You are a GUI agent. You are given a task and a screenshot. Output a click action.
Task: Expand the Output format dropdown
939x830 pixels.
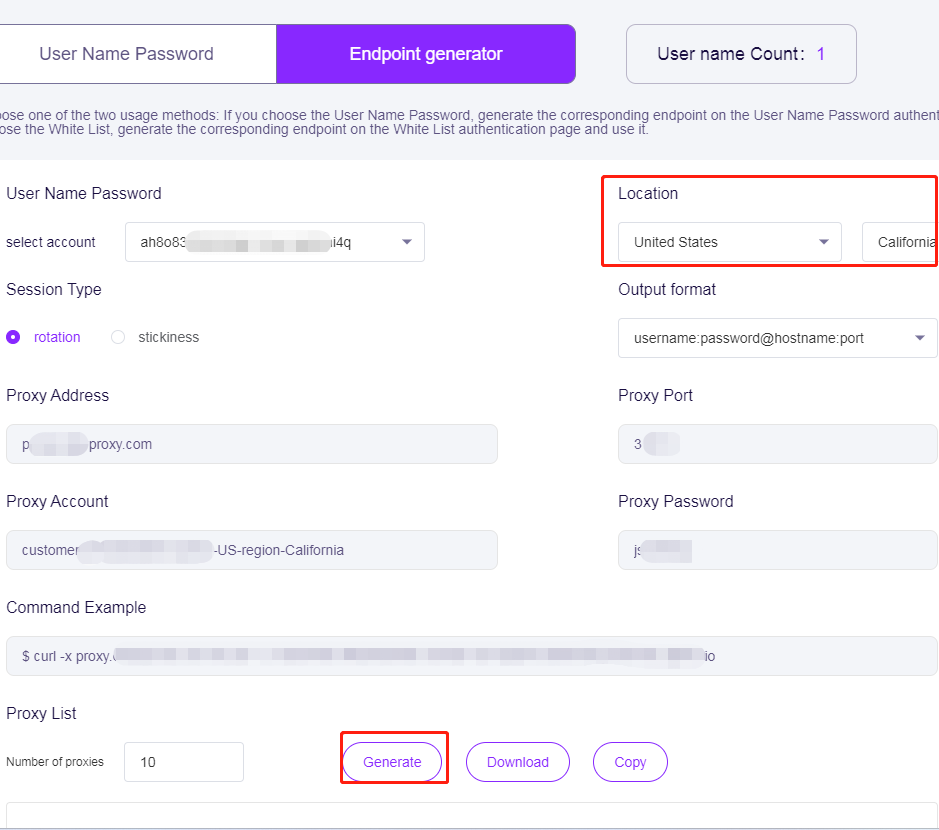(777, 338)
